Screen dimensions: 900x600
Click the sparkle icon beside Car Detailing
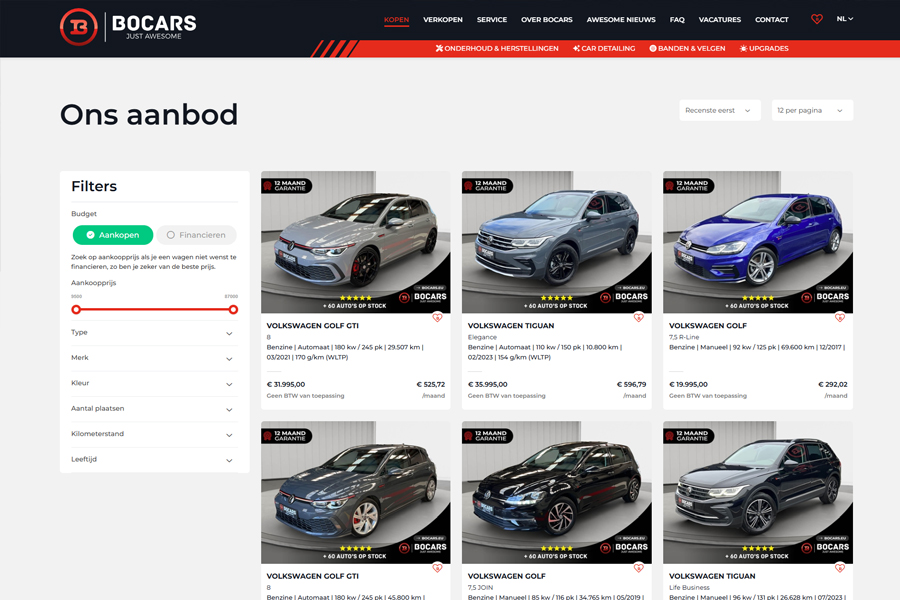(576, 48)
